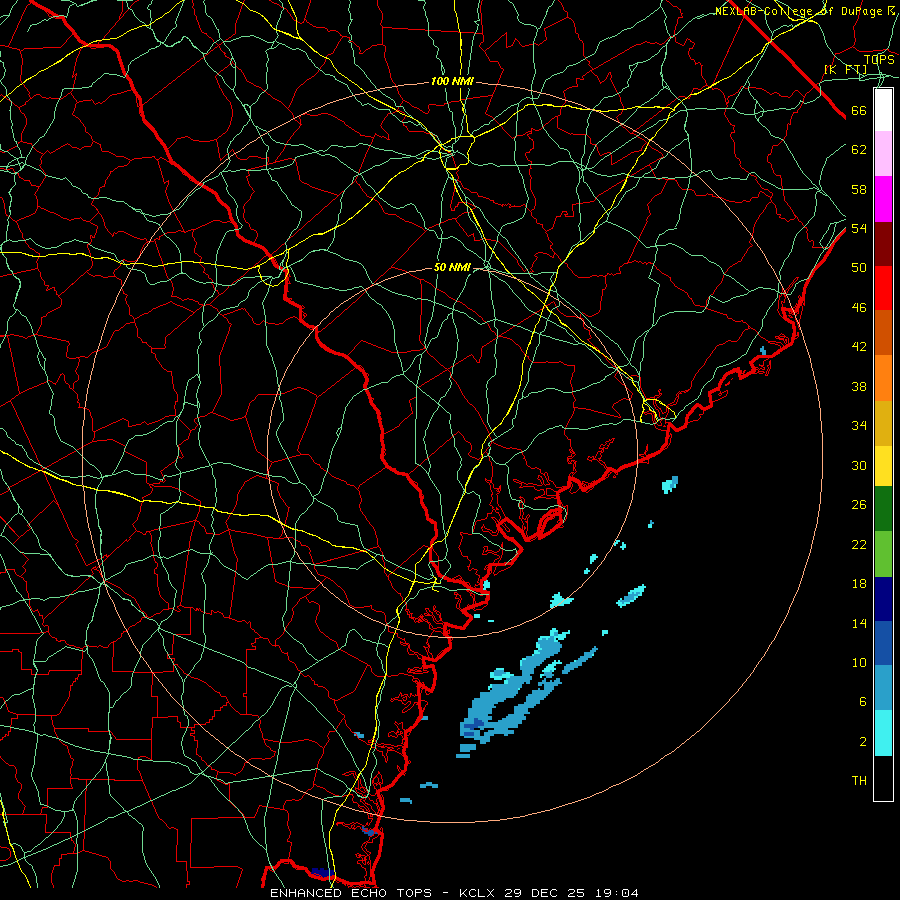Click the yellow 30 kft legend swatch

coord(883,466)
